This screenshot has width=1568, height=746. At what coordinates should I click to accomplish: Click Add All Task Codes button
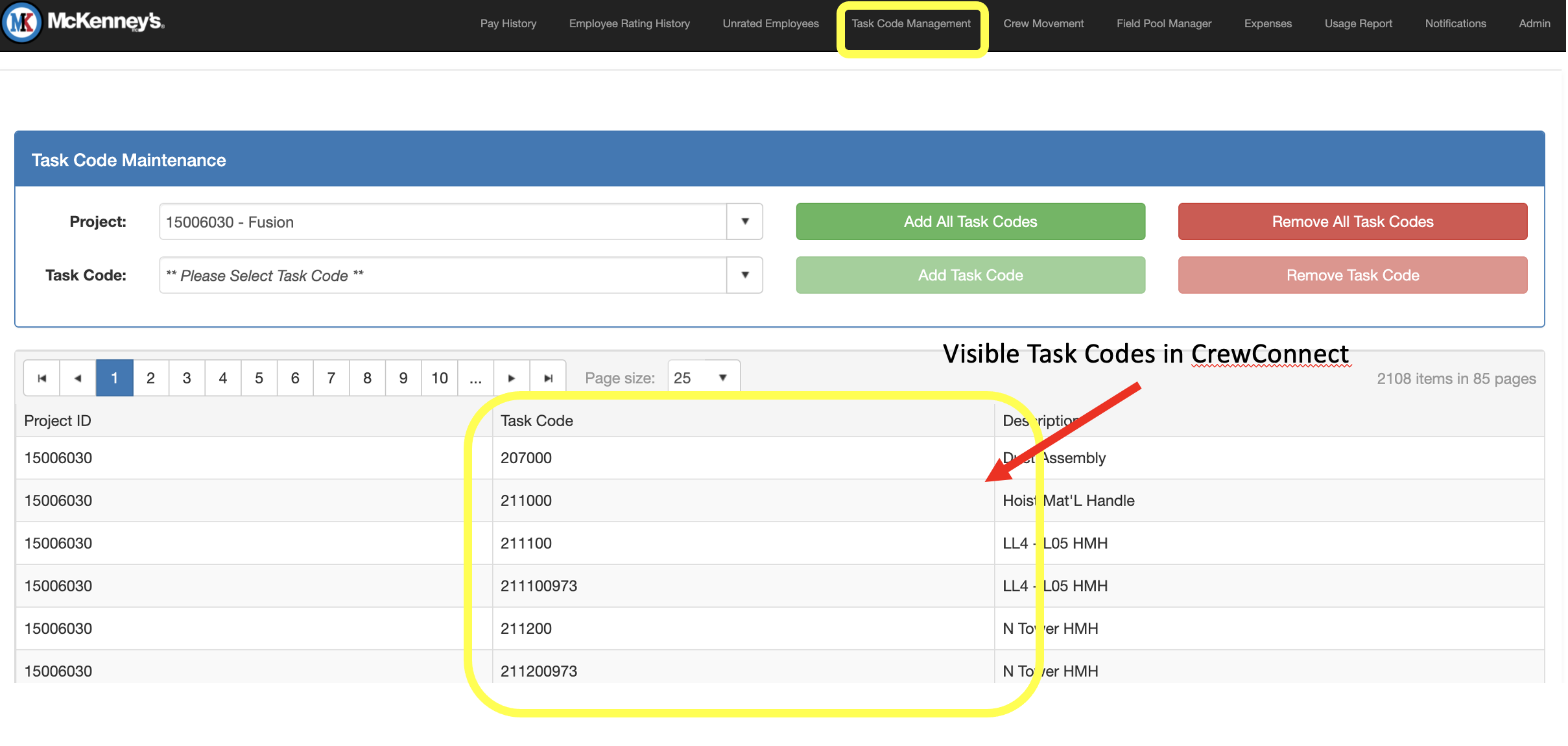point(970,222)
